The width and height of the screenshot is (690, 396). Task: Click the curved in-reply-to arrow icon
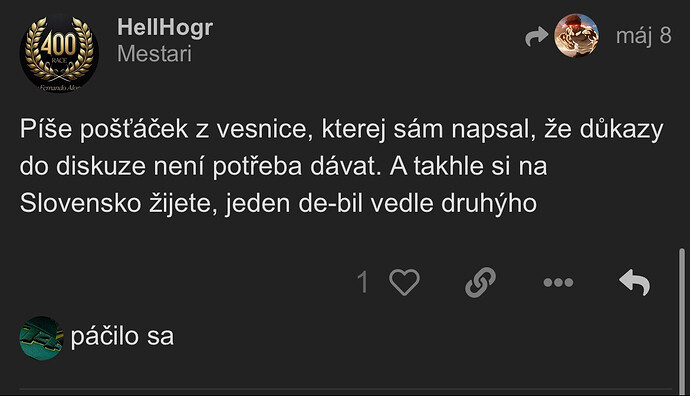(x=536, y=37)
